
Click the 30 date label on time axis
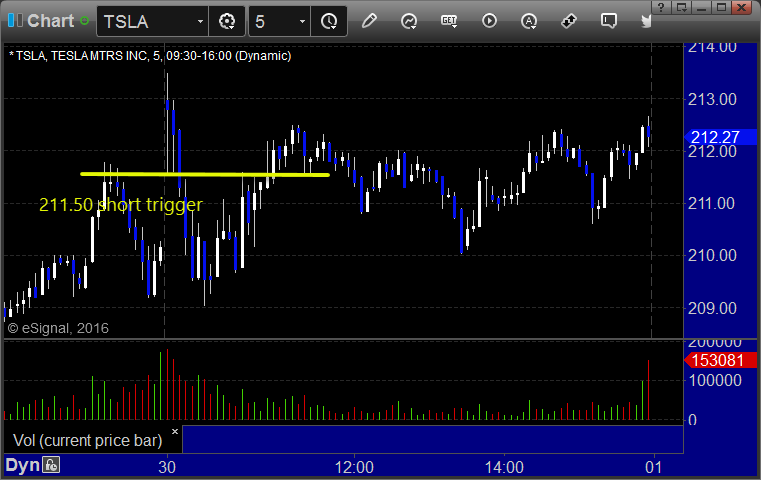click(x=167, y=467)
